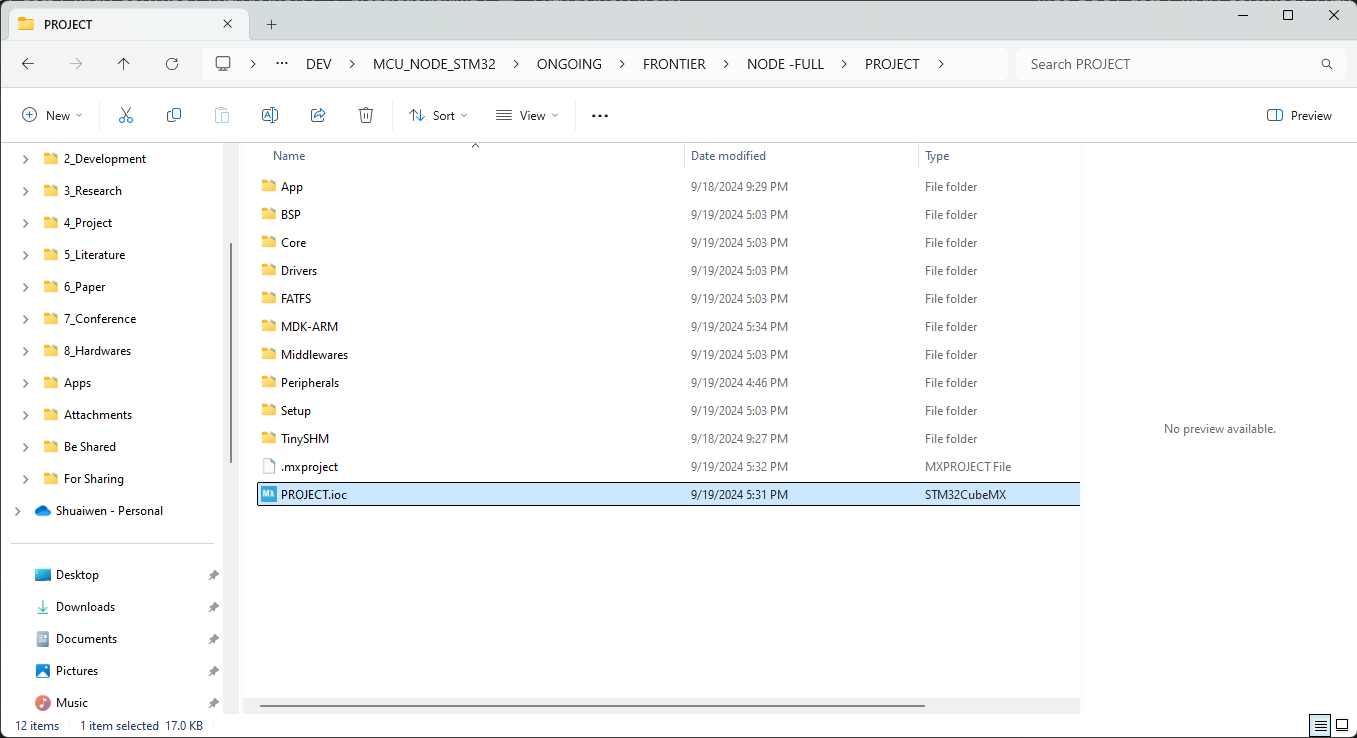The height and width of the screenshot is (738, 1357).
Task: Select the FATFS folder row
Action: pos(668,298)
